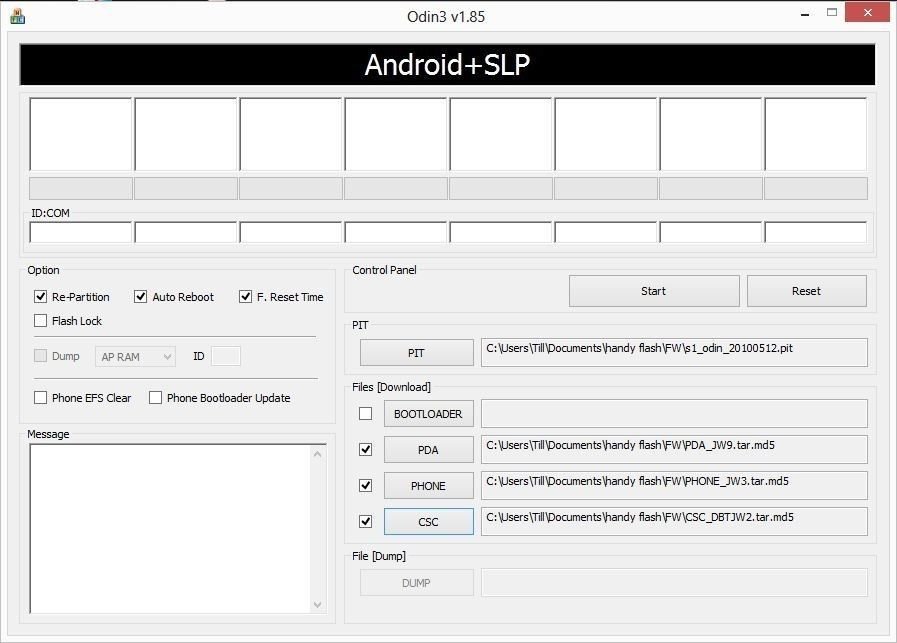Click the first ID:COM port box
The image size is (897, 643).
point(81,233)
